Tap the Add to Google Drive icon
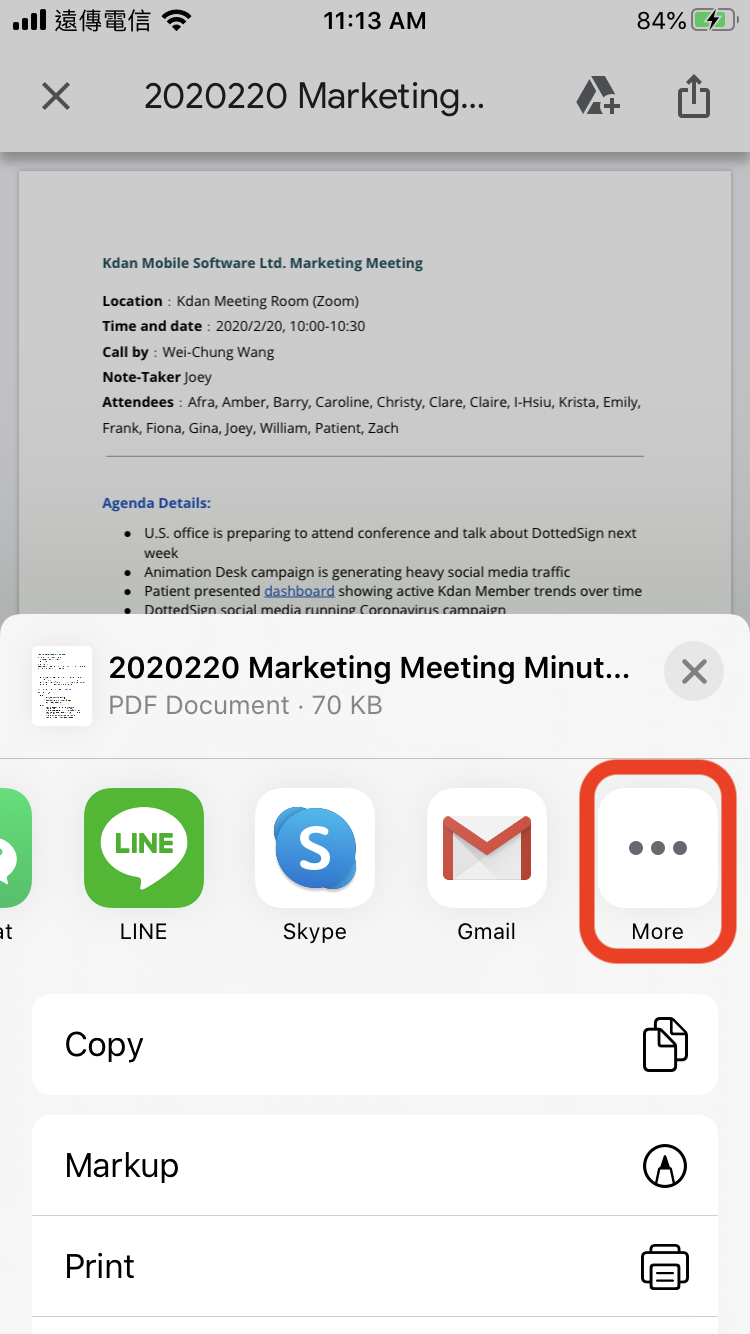 598,96
